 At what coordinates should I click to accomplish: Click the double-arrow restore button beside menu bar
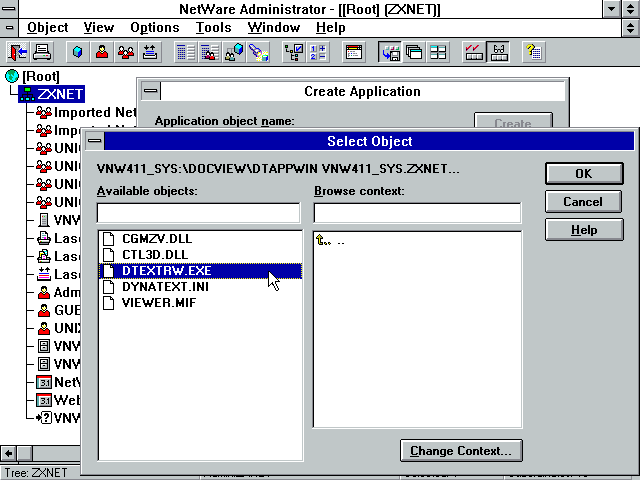point(631,28)
